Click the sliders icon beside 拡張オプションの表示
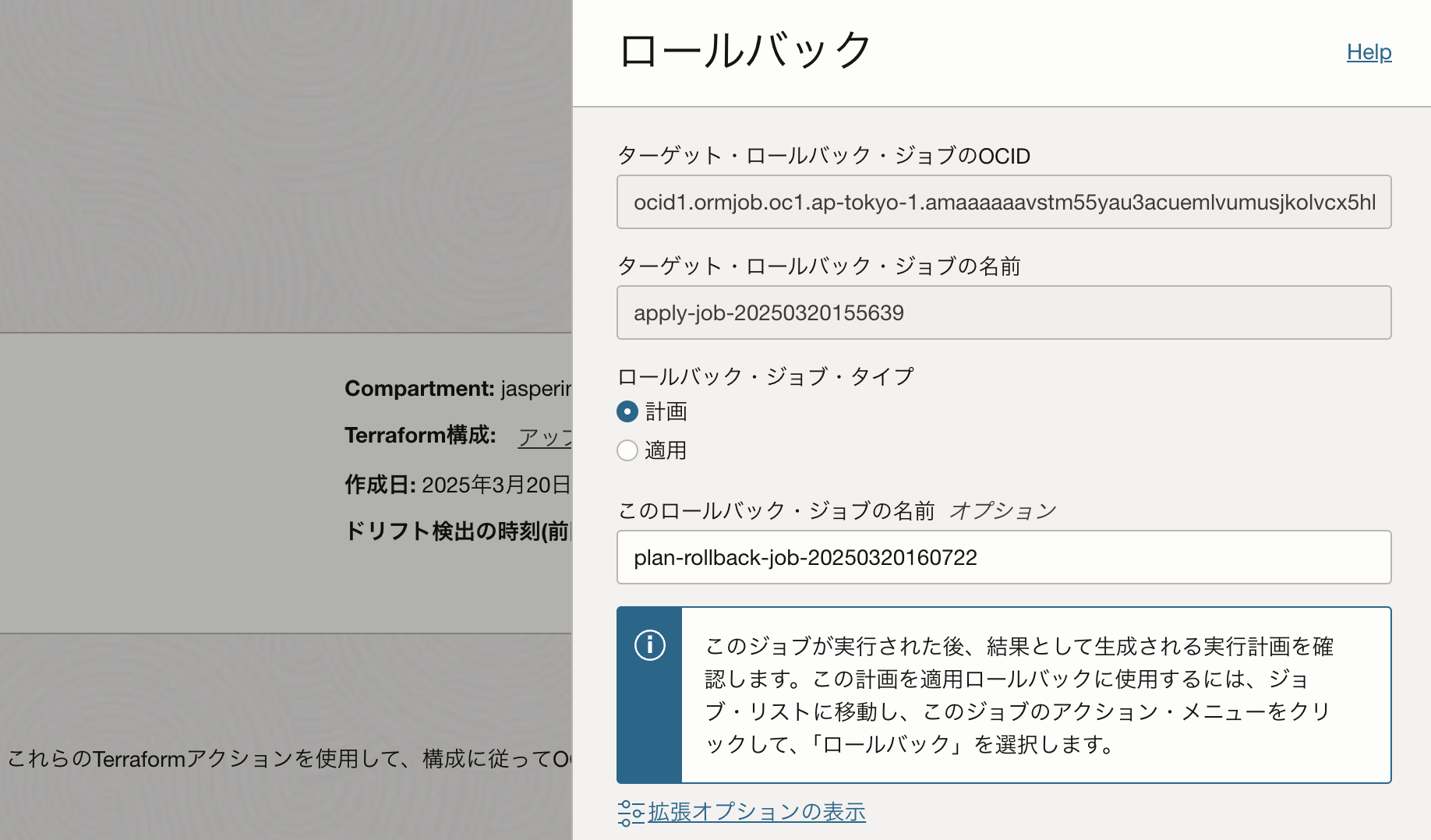The image size is (1431, 840). pos(628,812)
